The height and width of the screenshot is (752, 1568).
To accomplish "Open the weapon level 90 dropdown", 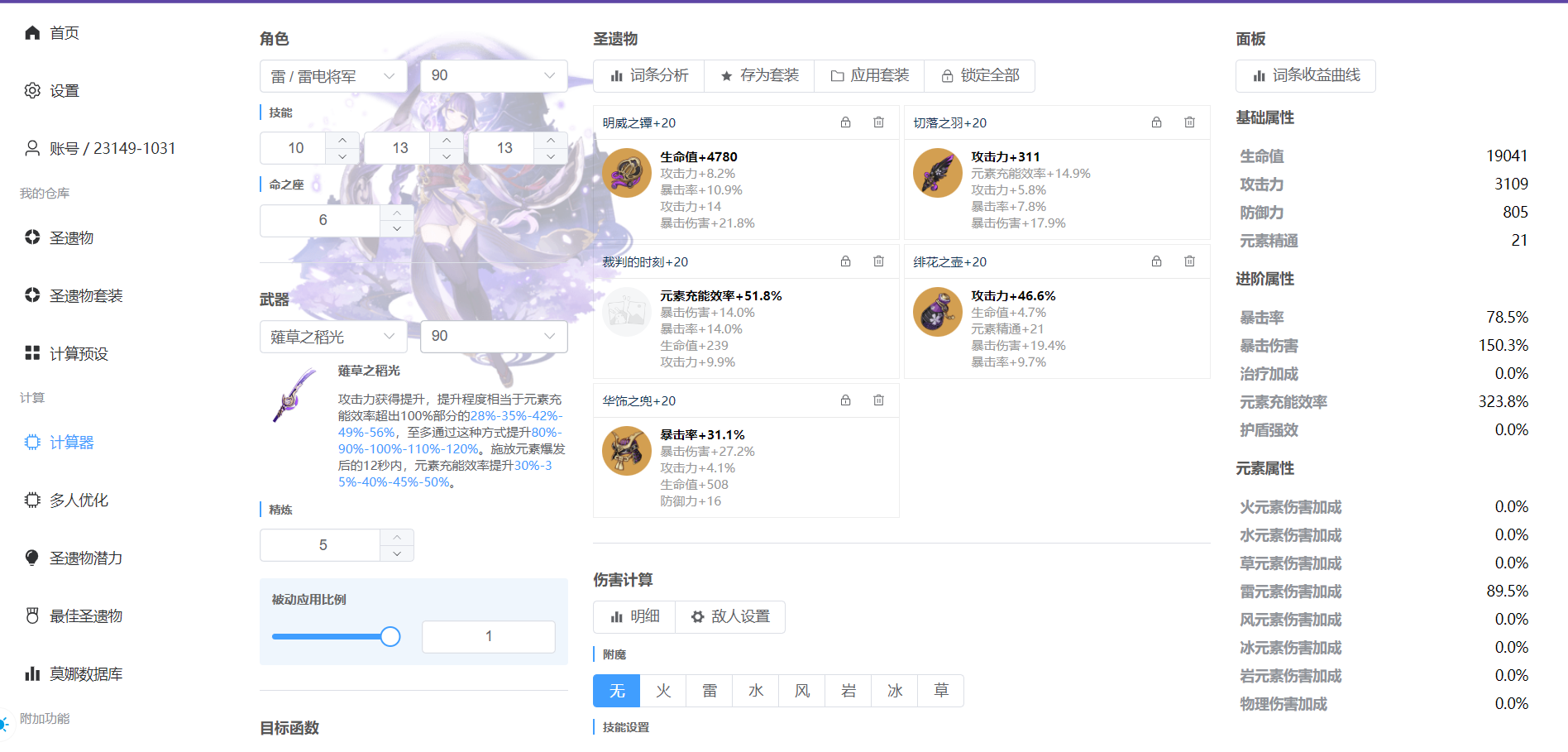I will [494, 337].
